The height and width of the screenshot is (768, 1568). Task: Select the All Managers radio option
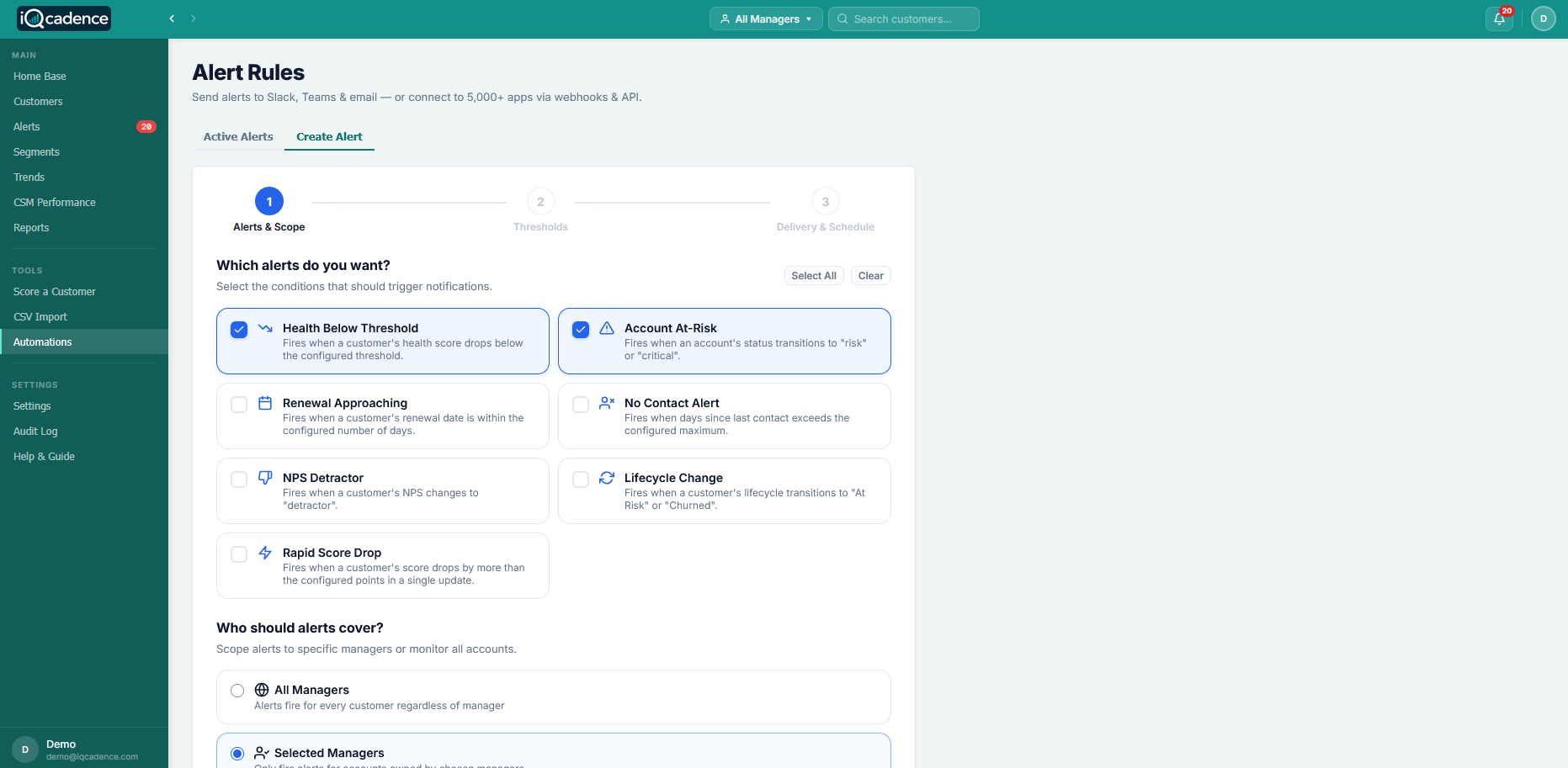(238, 691)
